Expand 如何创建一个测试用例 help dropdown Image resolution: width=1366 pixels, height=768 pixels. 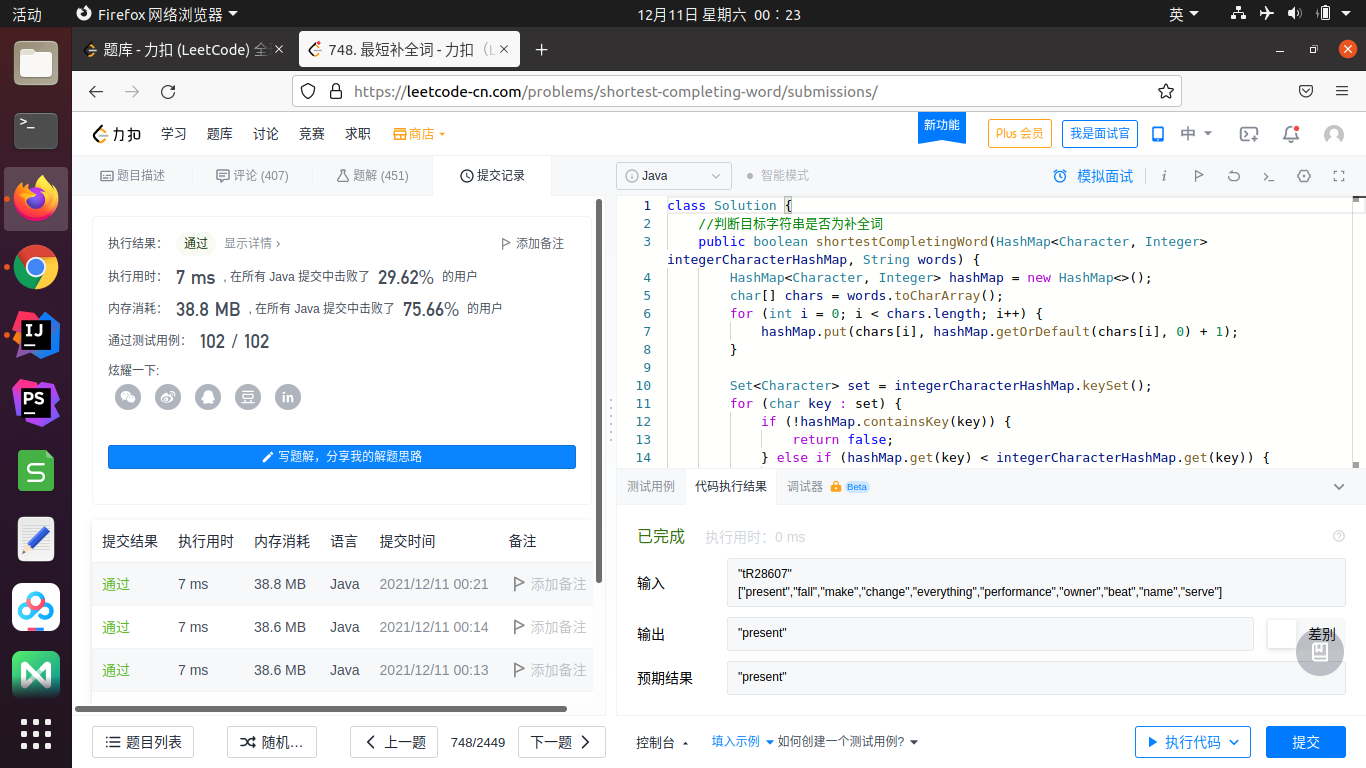pyautogui.click(x=848, y=742)
